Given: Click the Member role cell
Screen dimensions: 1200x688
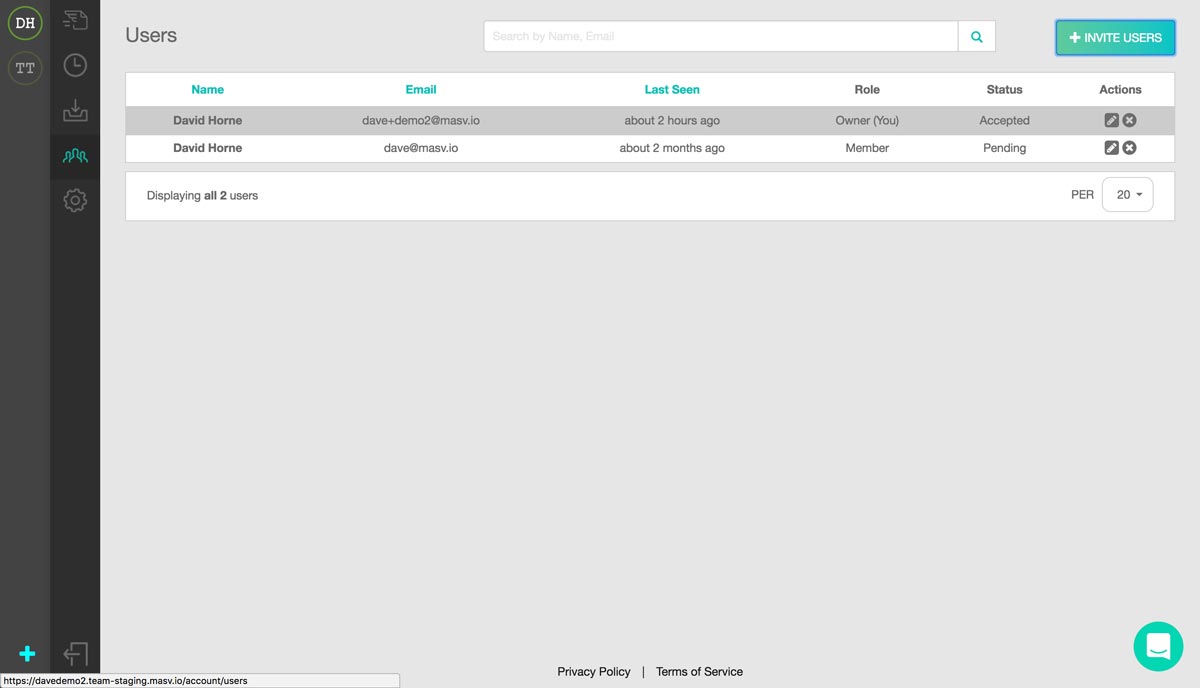Looking at the screenshot, I should [x=867, y=148].
